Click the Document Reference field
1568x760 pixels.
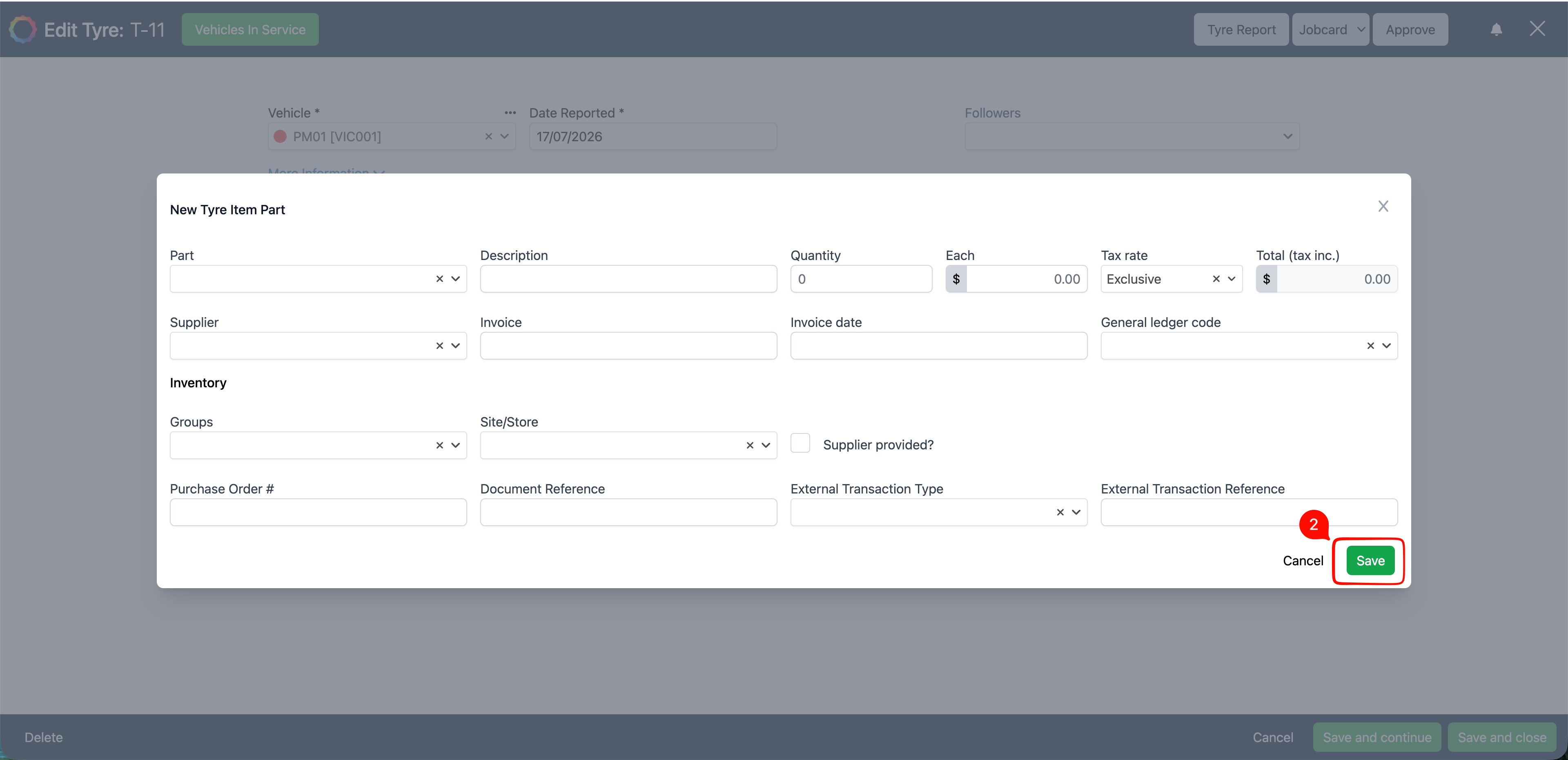coord(628,512)
